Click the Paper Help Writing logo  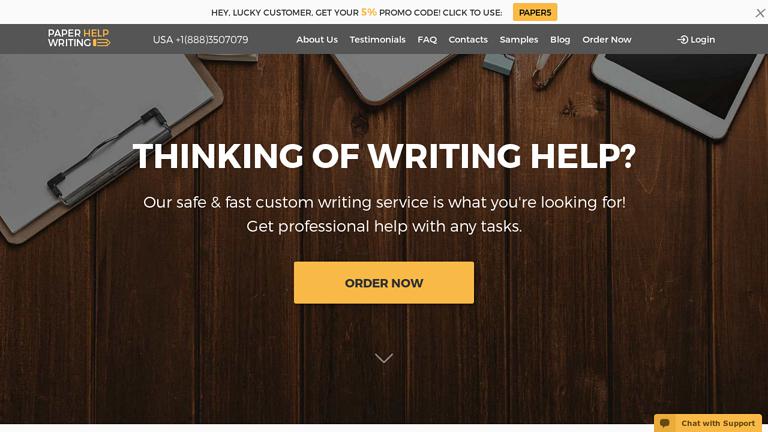point(79,38)
